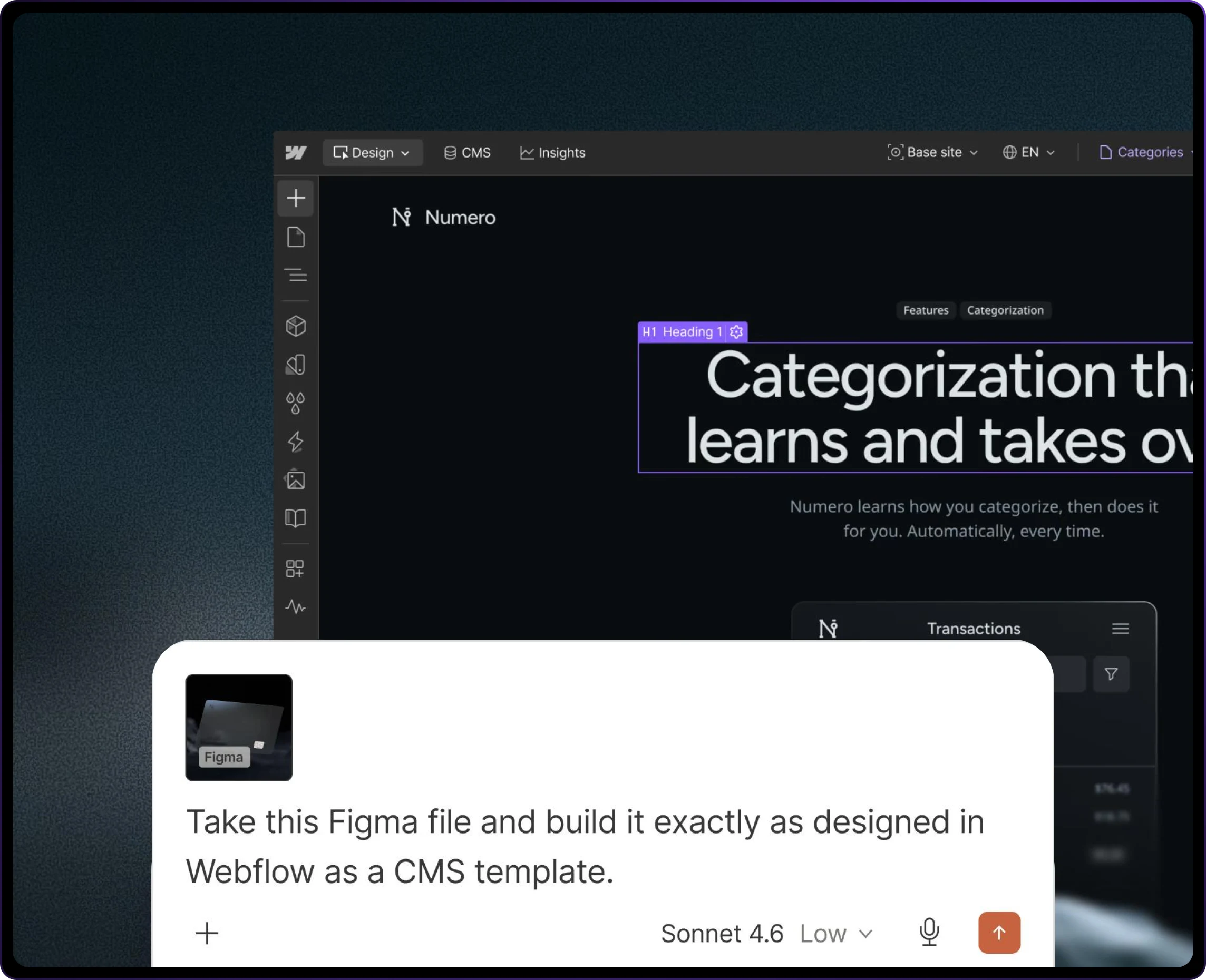This screenshot has width=1206, height=980.
Task: Open the Style selectors droplets icon
Action: [296, 403]
